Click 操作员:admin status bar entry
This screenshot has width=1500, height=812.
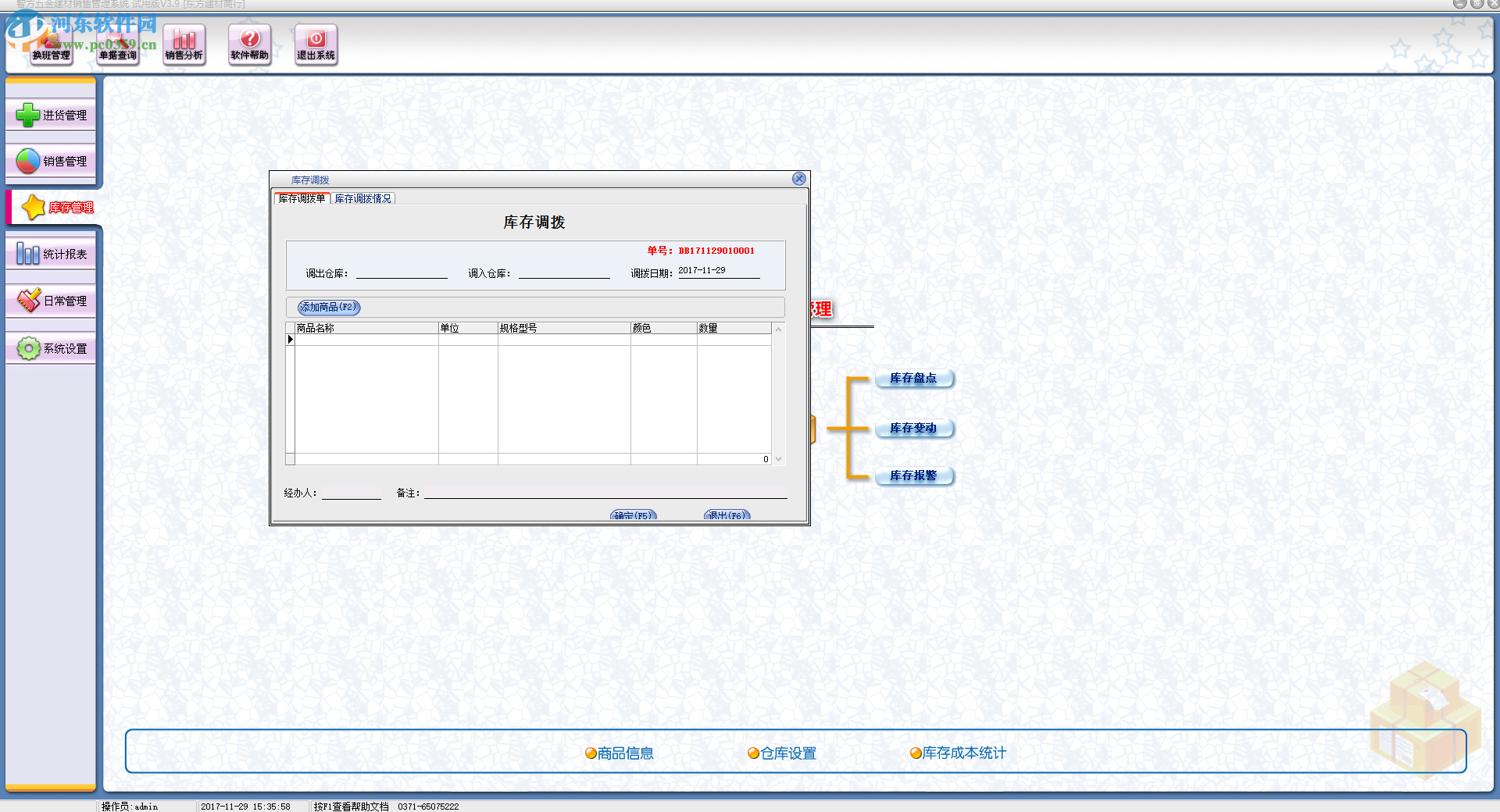pyautogui.click(x=130, y=807)
